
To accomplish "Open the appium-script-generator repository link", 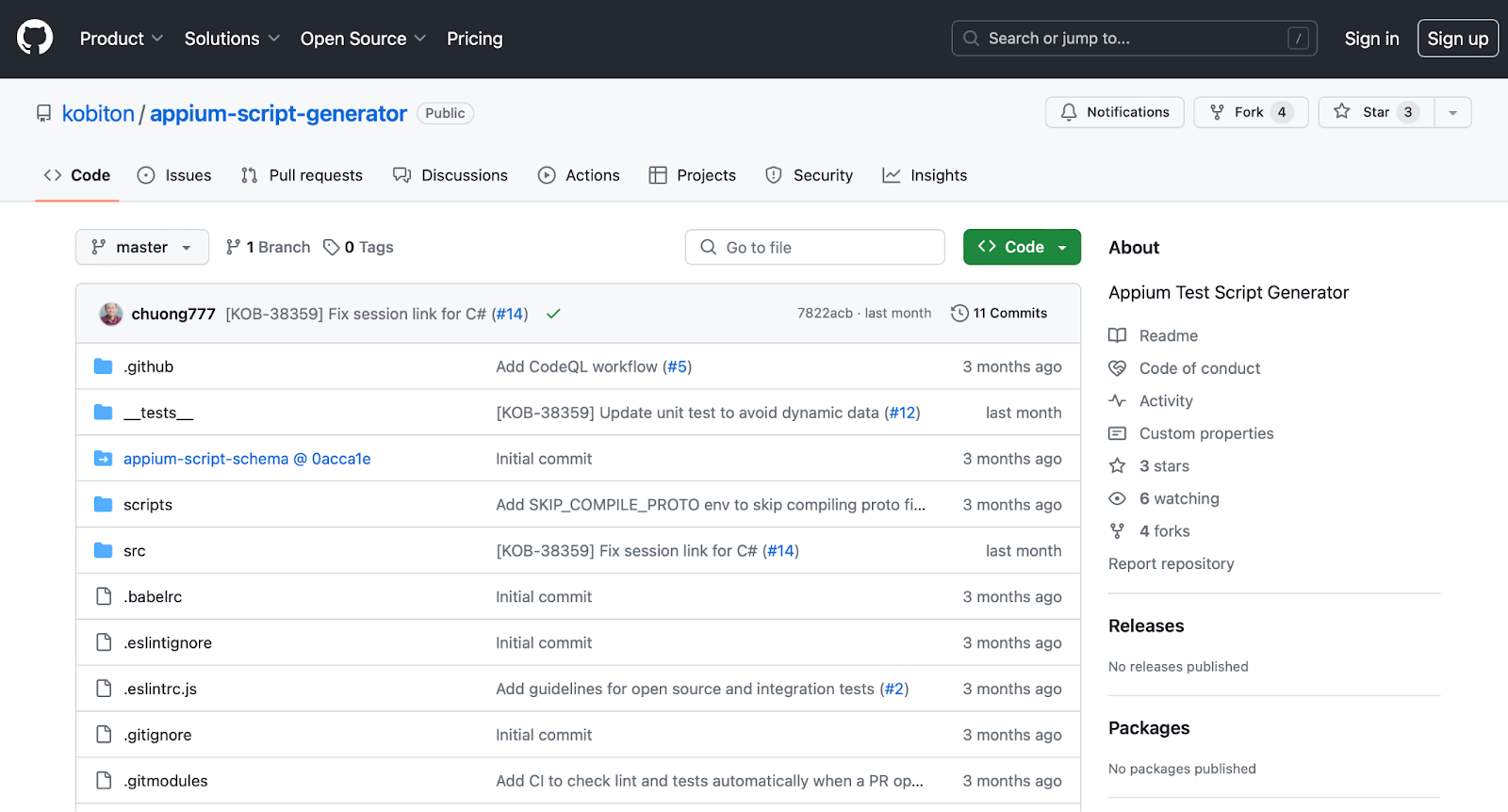I will 278,113.
